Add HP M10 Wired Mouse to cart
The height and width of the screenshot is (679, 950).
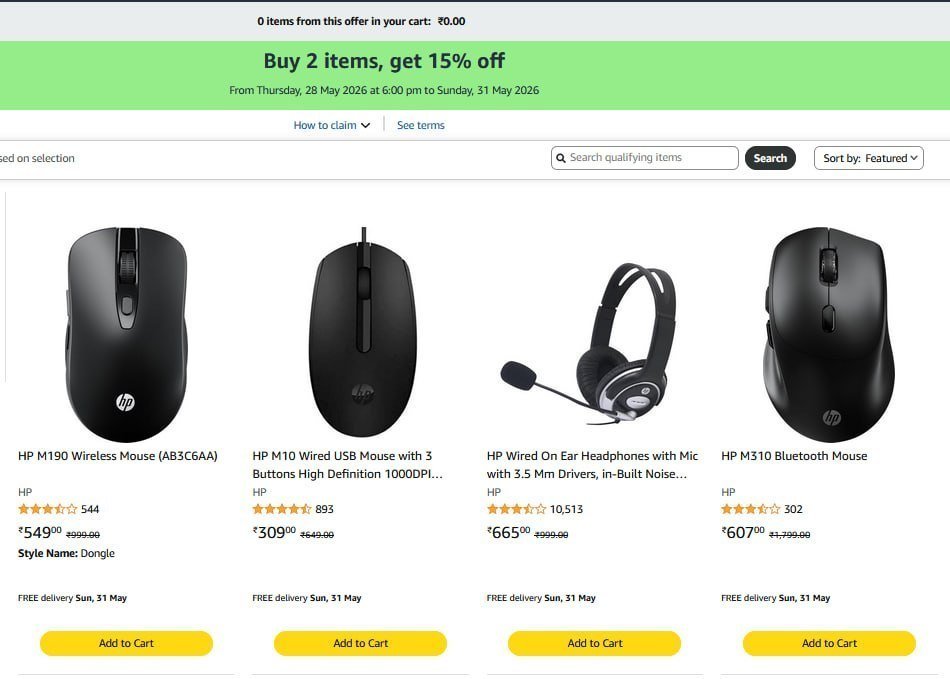[x=360, y=643]
